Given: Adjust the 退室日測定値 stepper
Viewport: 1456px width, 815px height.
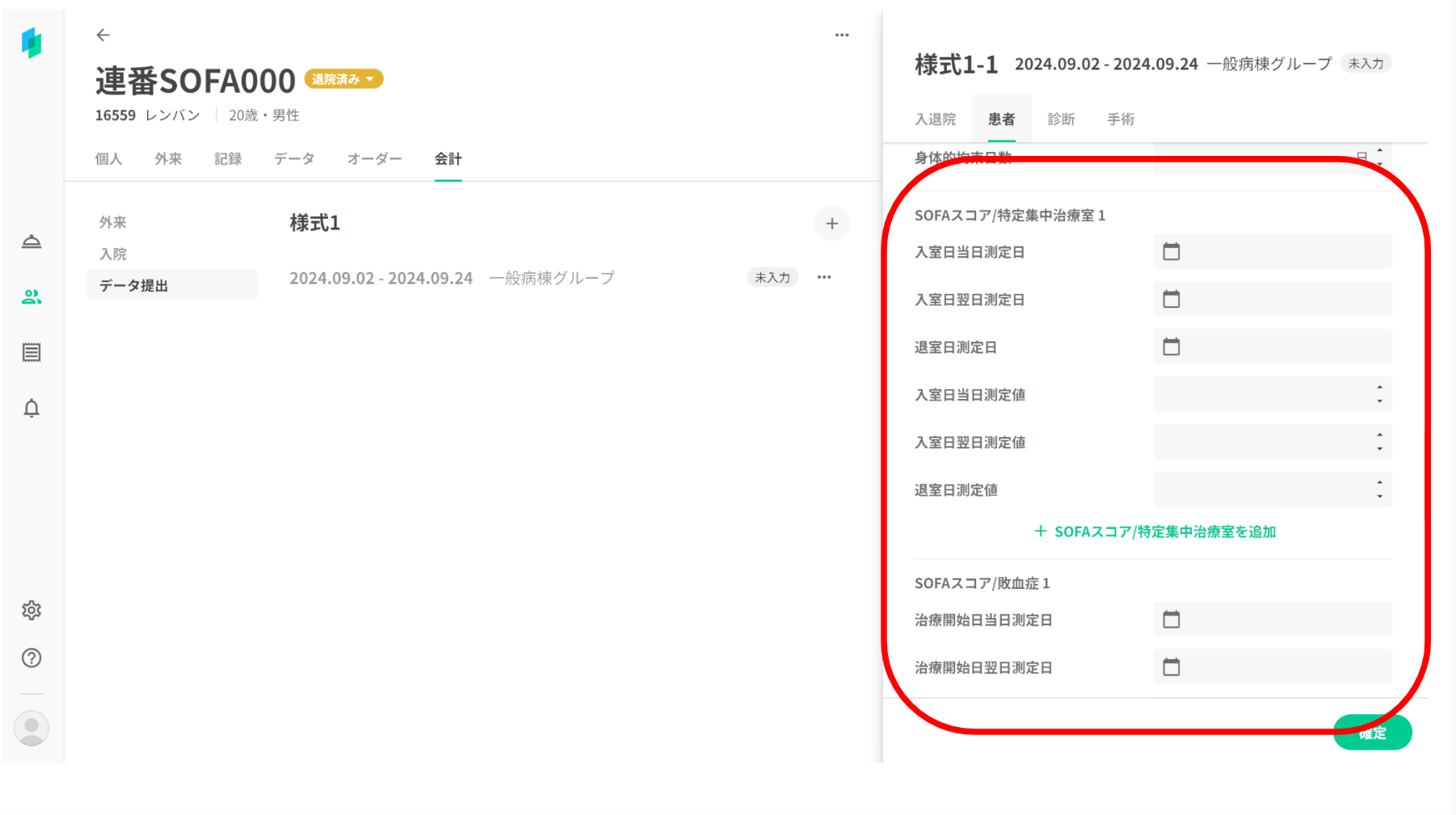Looking at the screenshot, I should tap(1379, 489).
